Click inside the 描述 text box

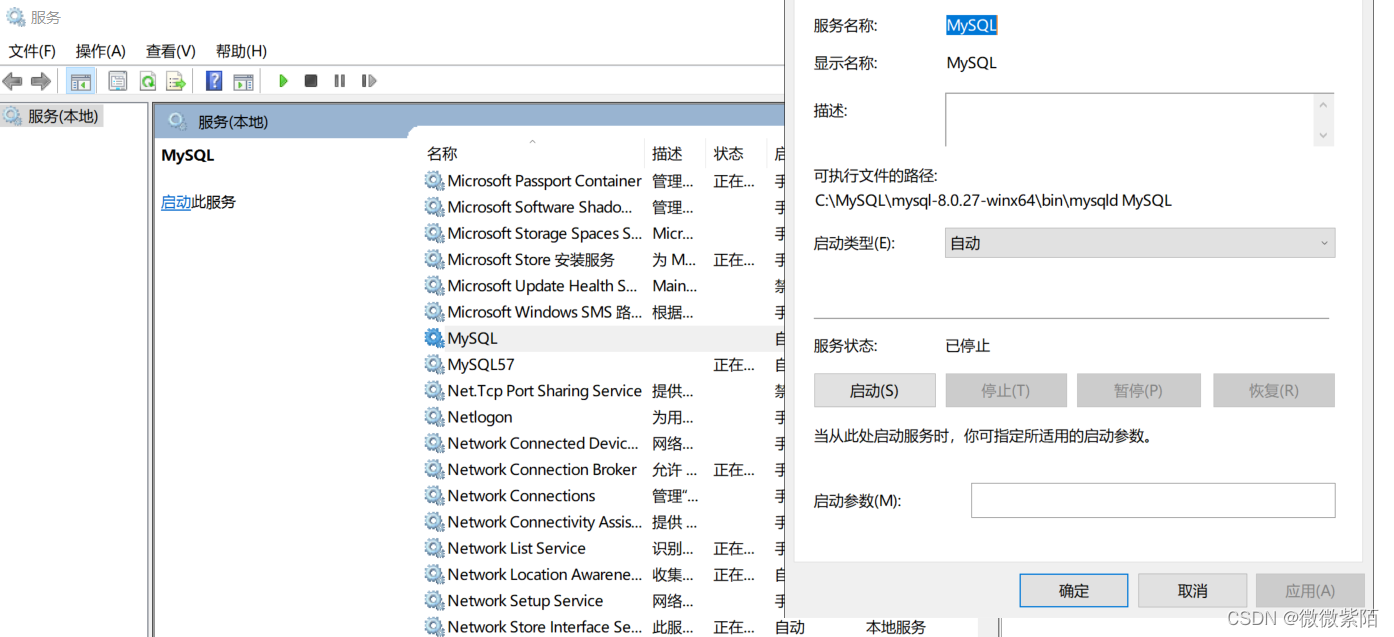1128,120
